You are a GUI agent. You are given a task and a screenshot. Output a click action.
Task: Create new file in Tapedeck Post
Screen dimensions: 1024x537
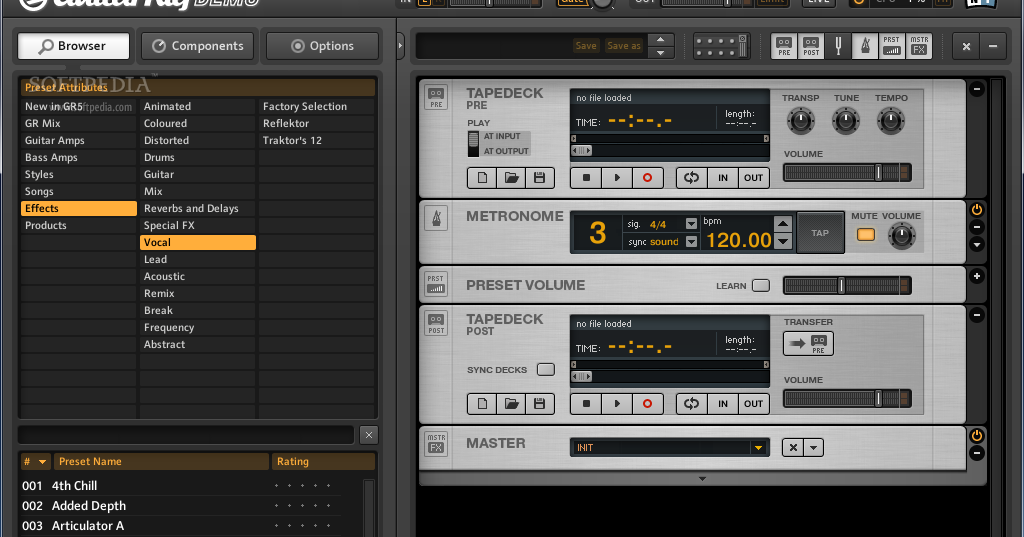tap(482, 404)
